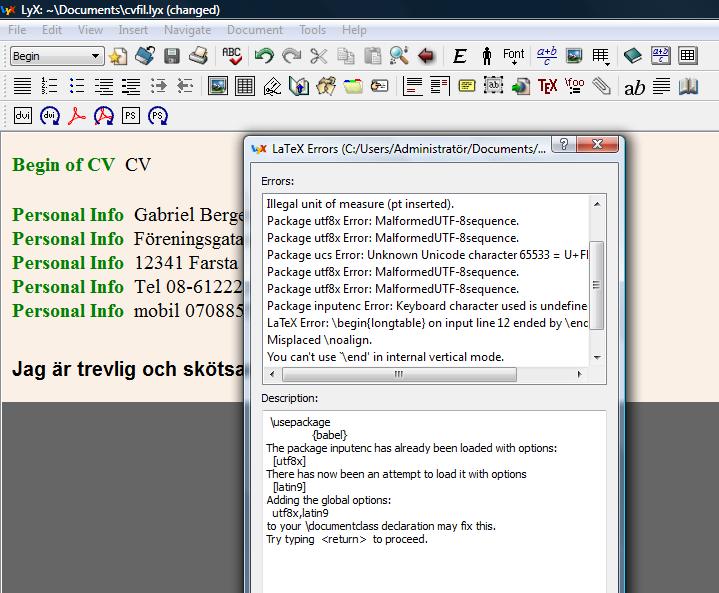Open the Tools menu

312,30
